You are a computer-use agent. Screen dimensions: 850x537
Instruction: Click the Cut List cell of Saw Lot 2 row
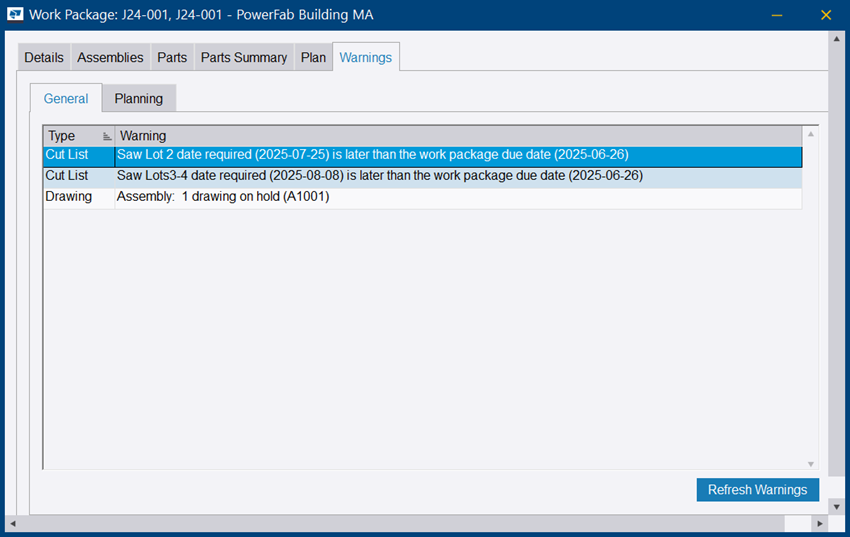tap(79, 156)
